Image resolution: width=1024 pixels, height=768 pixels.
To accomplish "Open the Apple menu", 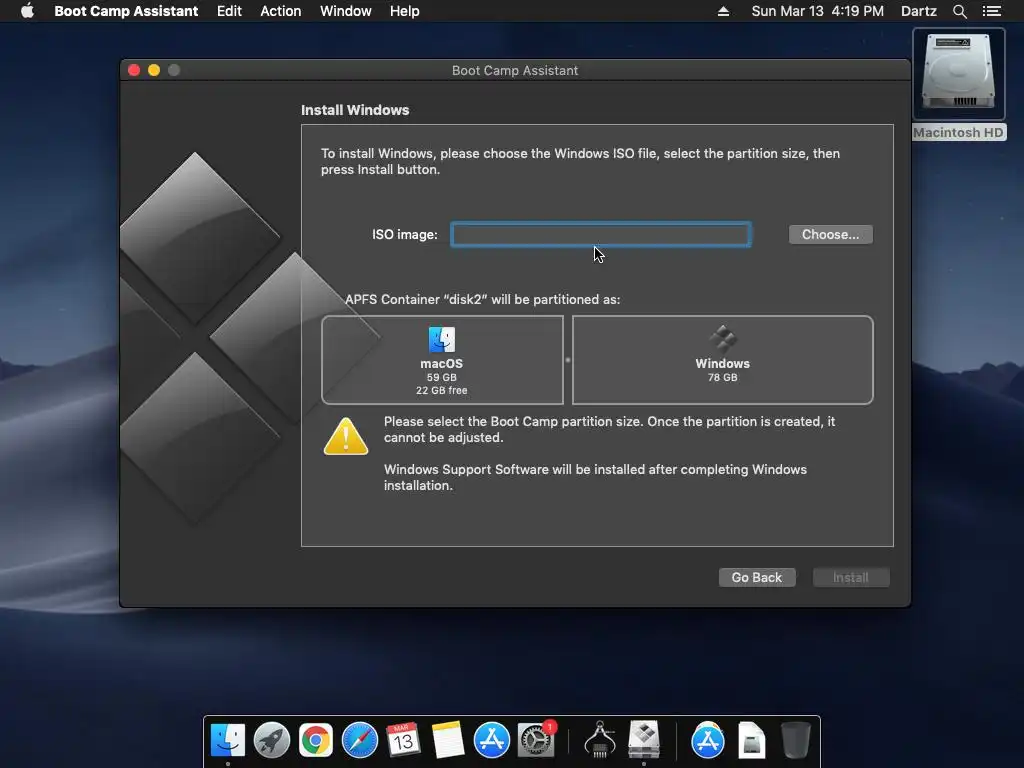I will click(27, 11).
